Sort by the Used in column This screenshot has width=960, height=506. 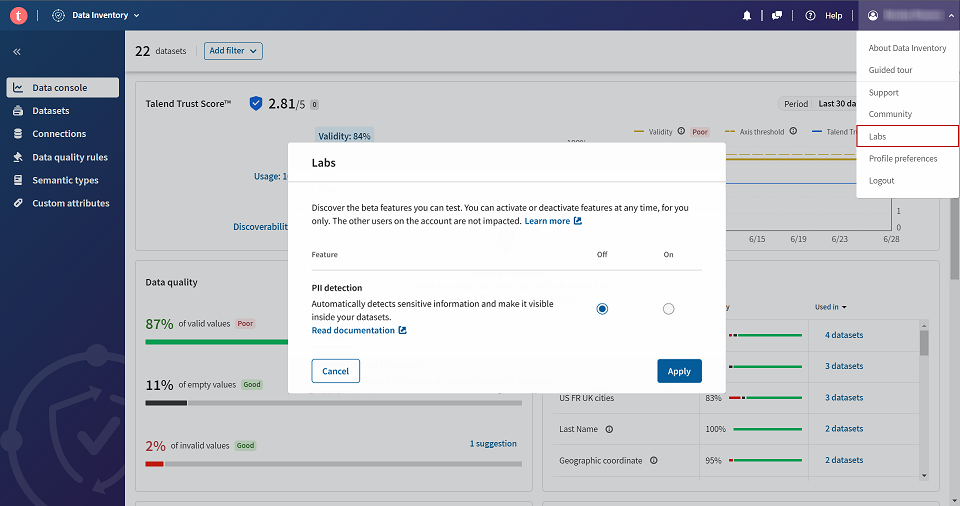pyautogui.click(x=830, y=307)
